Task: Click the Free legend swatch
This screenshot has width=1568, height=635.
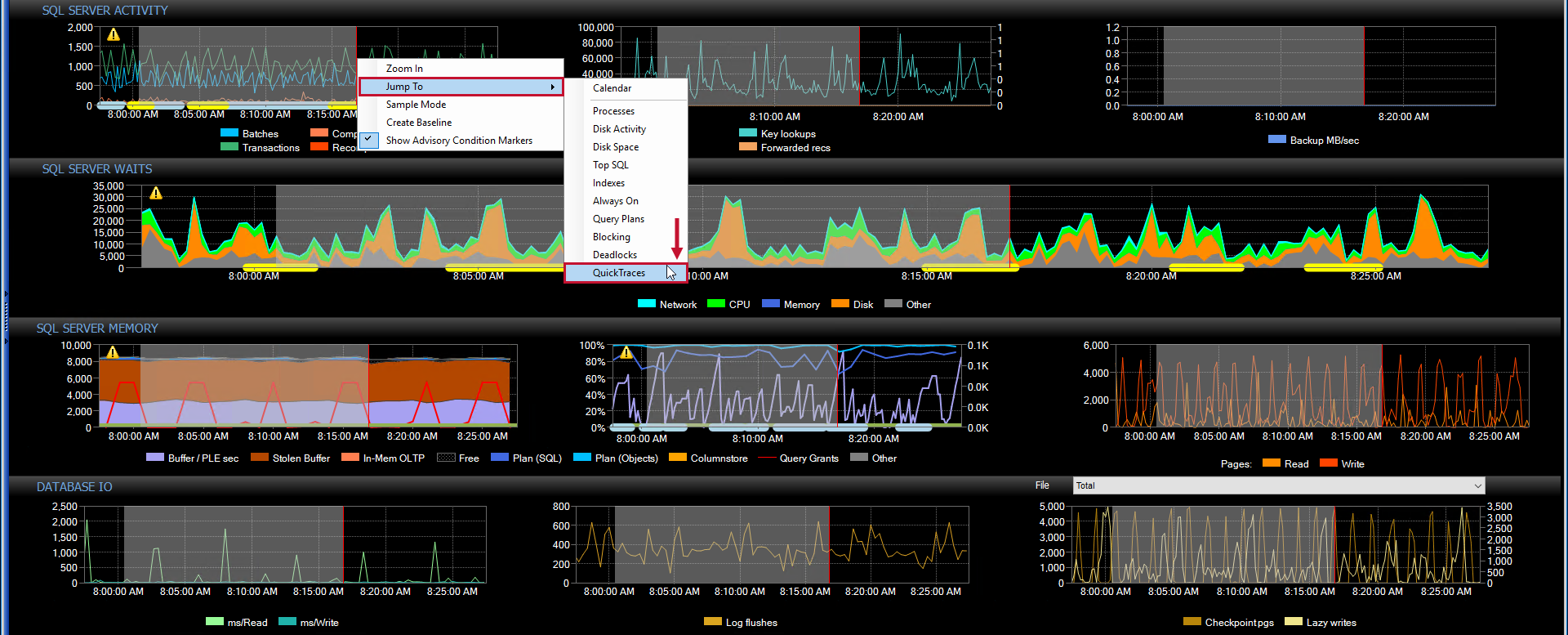Action: point(446,458)
